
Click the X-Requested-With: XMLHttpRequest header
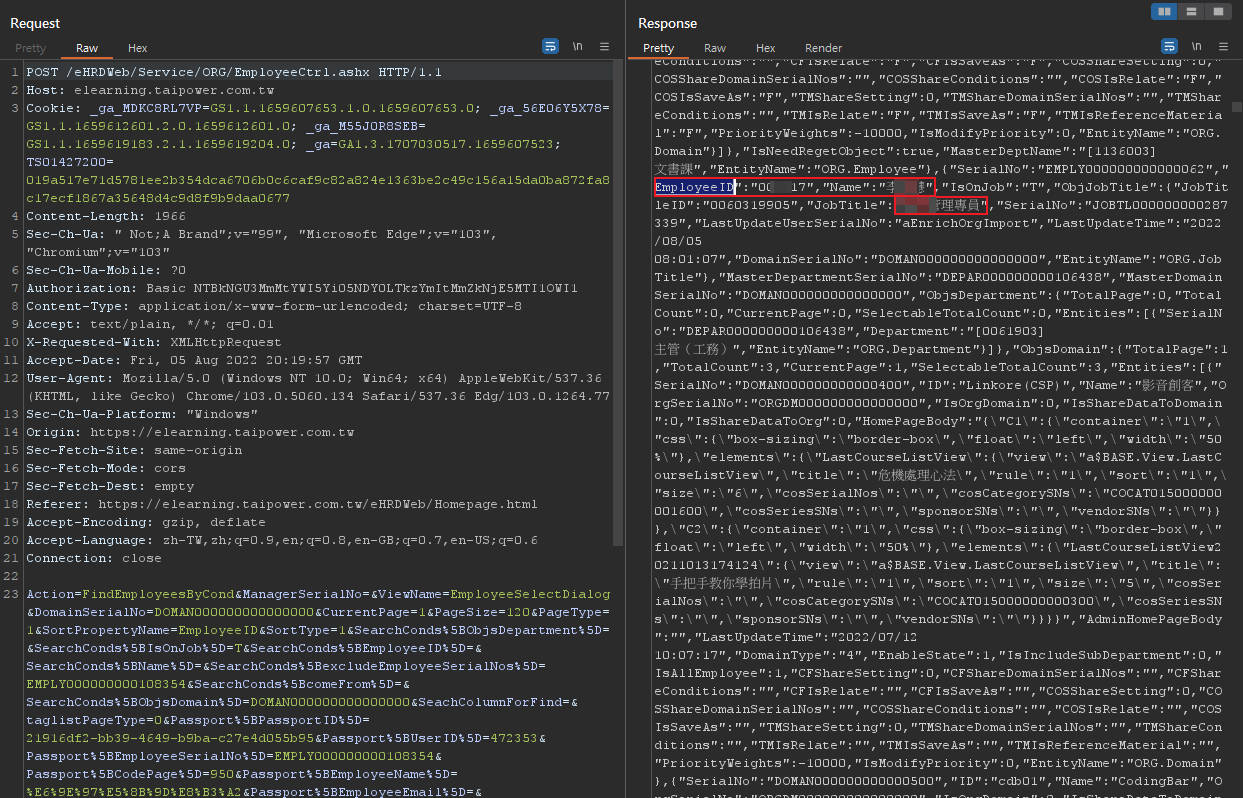pyautogui.click(x=154, y=342)
